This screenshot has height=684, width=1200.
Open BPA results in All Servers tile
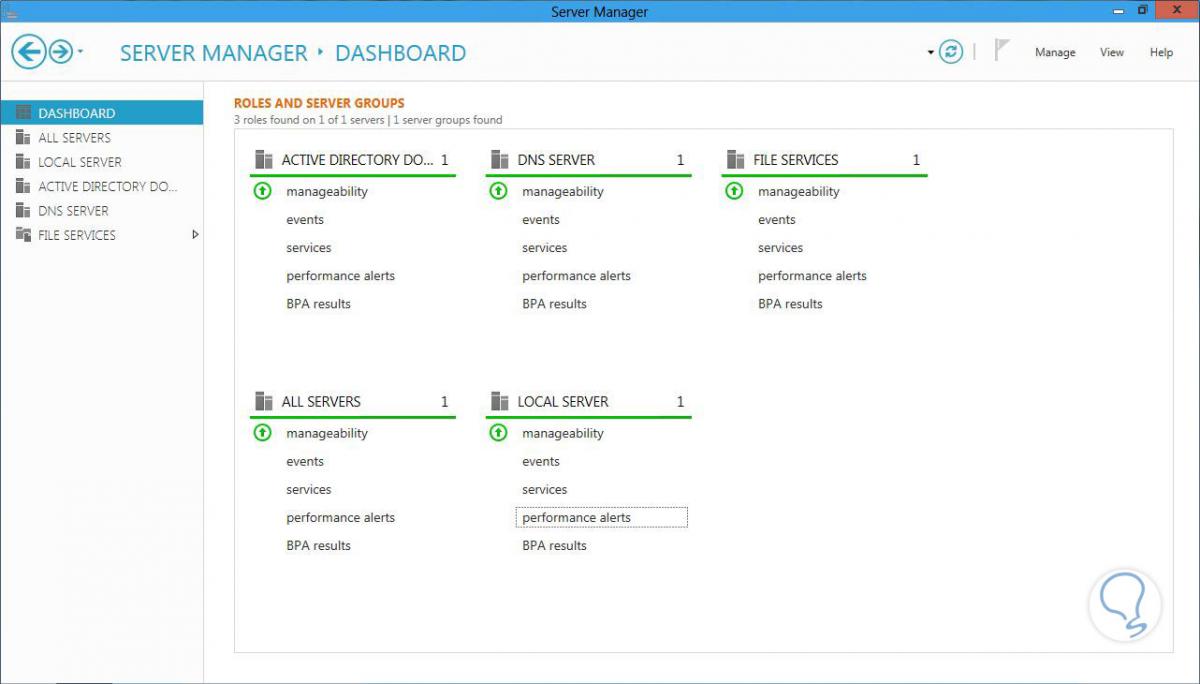coord(318,546)
